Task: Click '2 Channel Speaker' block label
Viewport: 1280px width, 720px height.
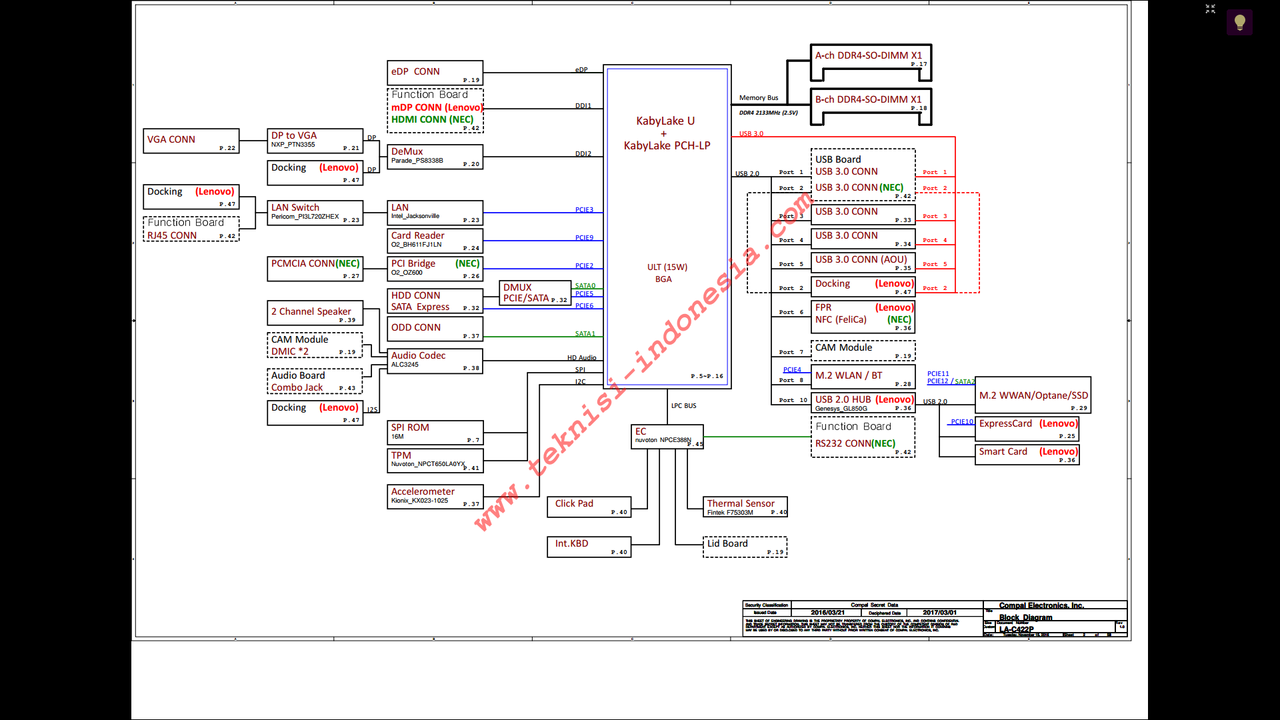Action: (x=311, y=311)
